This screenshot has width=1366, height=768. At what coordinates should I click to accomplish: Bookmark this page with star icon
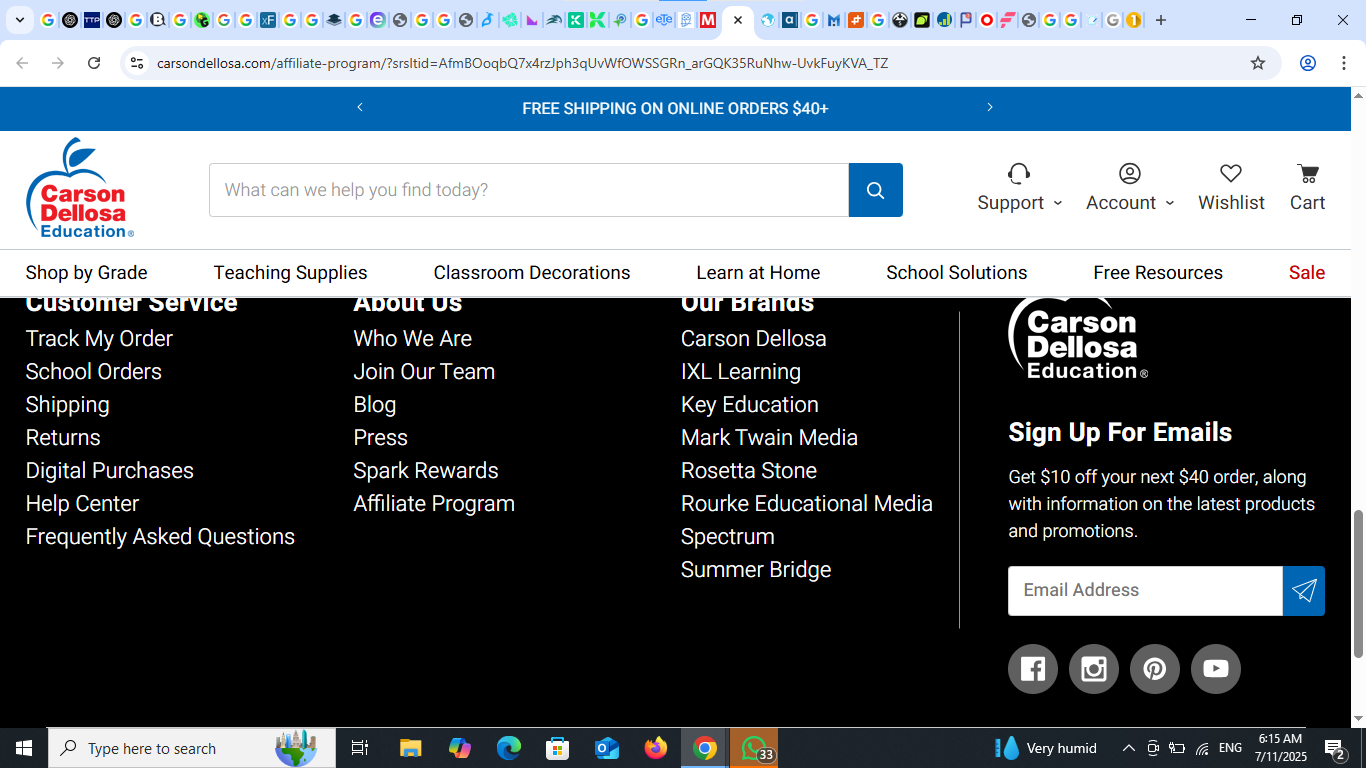click(1258, 63)
